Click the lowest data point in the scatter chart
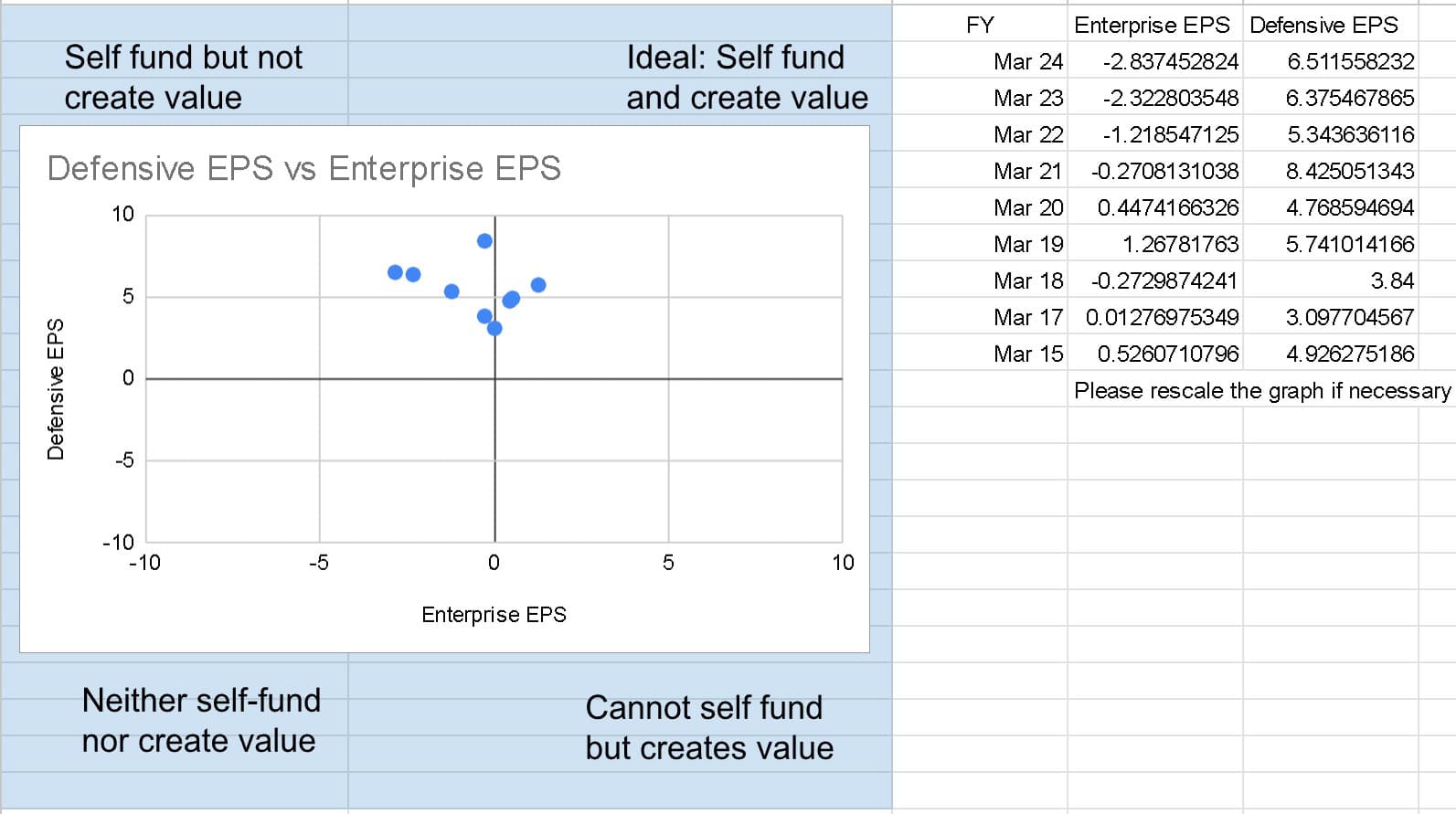The height and width of the screenshot is (814, 1456). (x=494, y=328)
